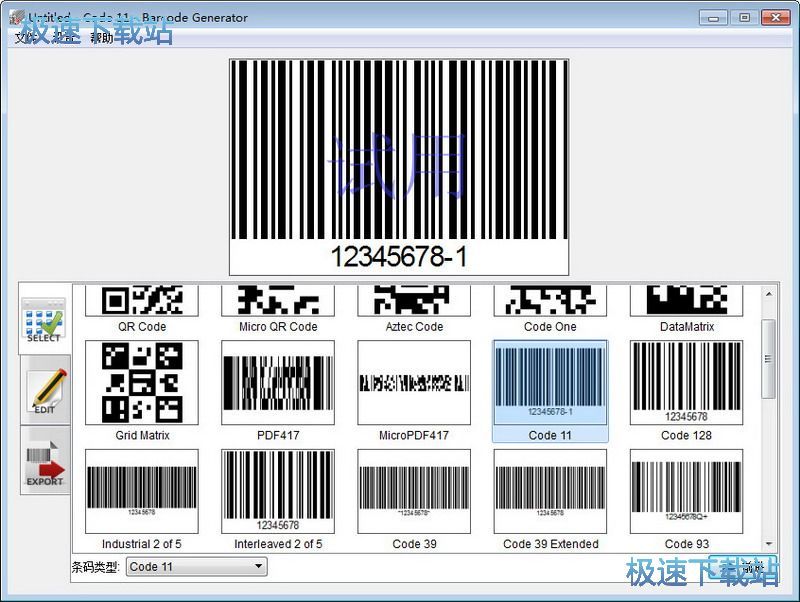Select the MicroPDF417 barcode icon
Image resolution: width=800 pixels, height=602 pixels.
click(414, 382)
